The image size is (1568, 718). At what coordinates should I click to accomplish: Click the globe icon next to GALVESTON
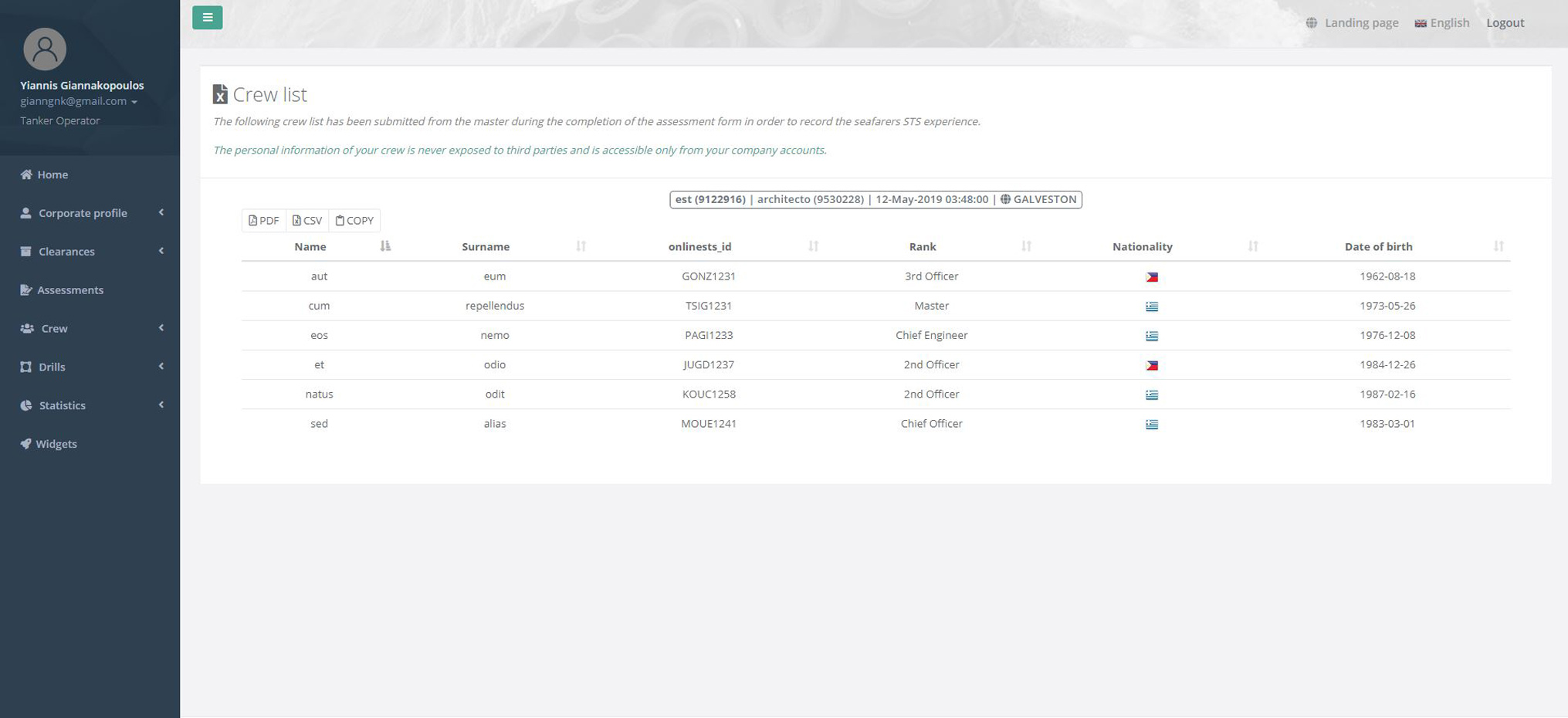click(x=1005, y=199)
